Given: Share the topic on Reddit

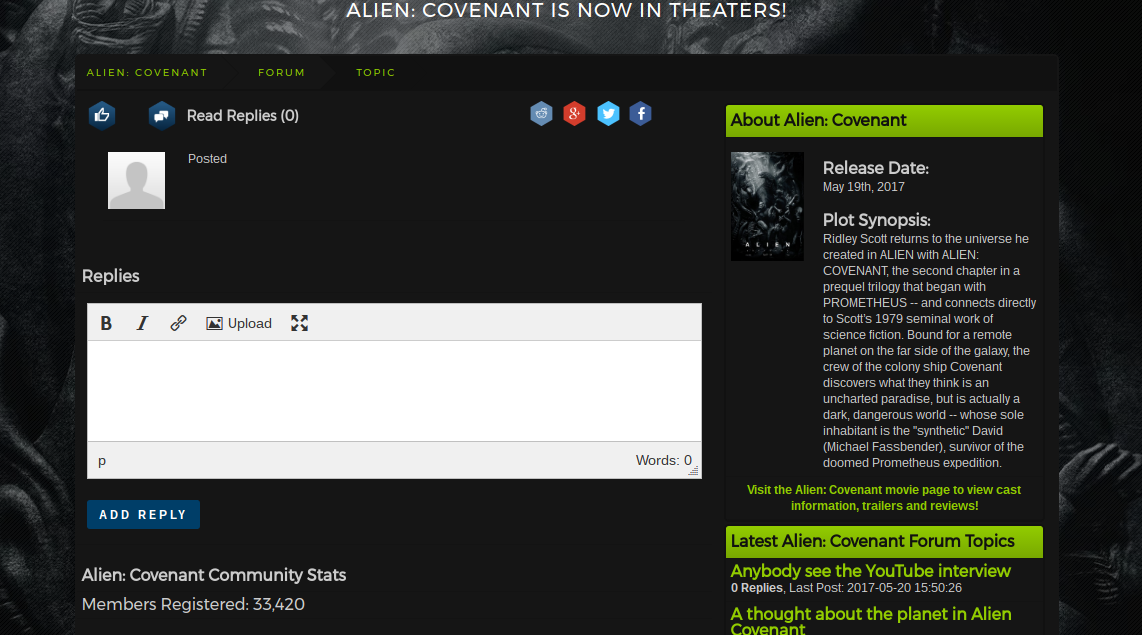Looking at the screenshot, I should click(541, 114).
